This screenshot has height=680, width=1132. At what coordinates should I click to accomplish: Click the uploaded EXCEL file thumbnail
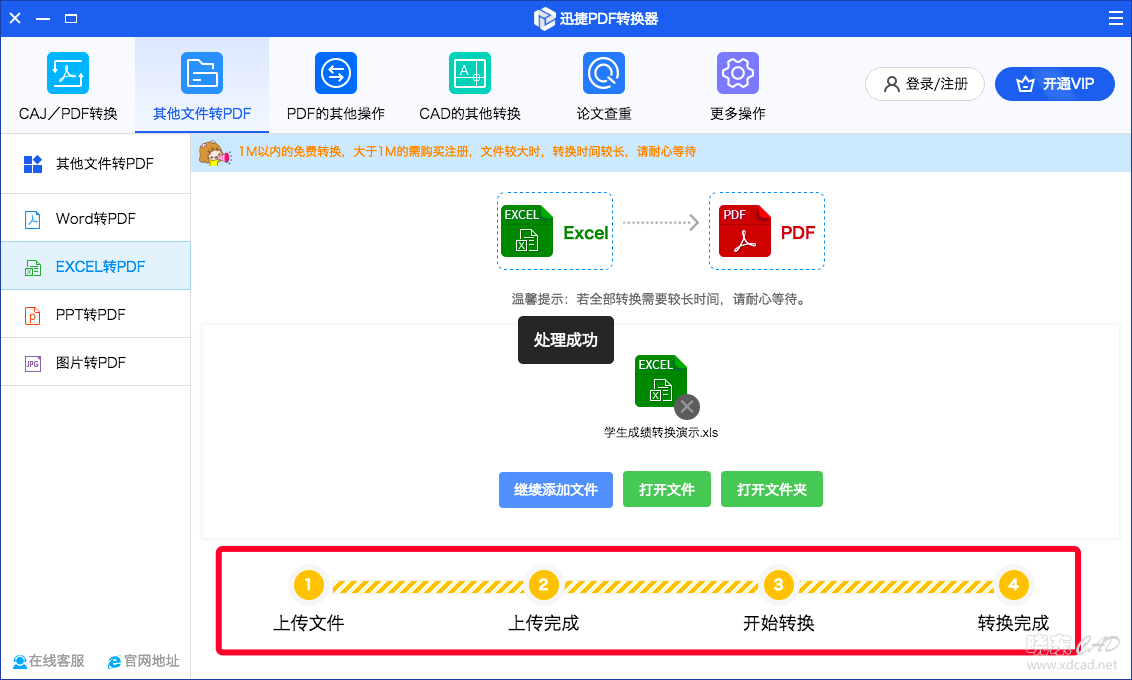click(x=661, y=381)
